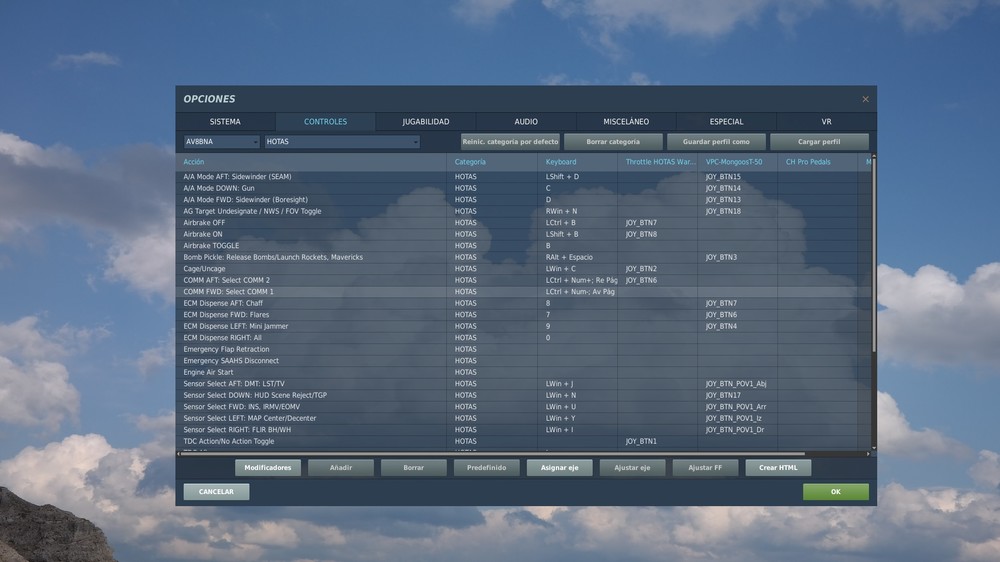Image resolution: width=1000 pixels, height=562 pixels.
Task: Expand the HOTAS category dropdown
Action: tap(342, 142)
